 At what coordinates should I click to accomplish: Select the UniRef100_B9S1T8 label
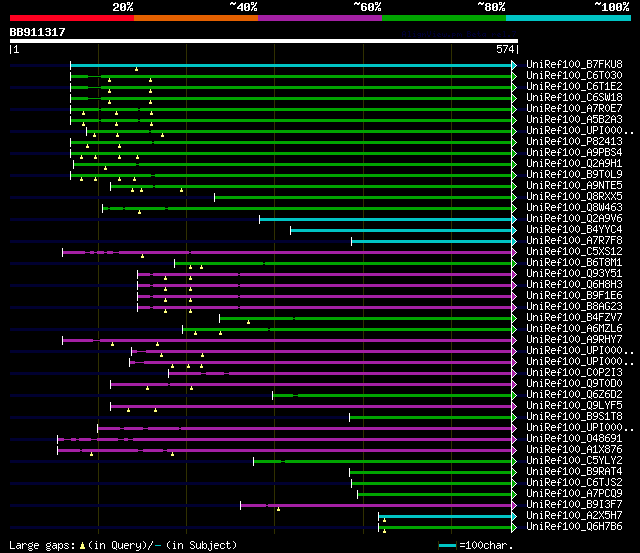[x=574, y=417]
